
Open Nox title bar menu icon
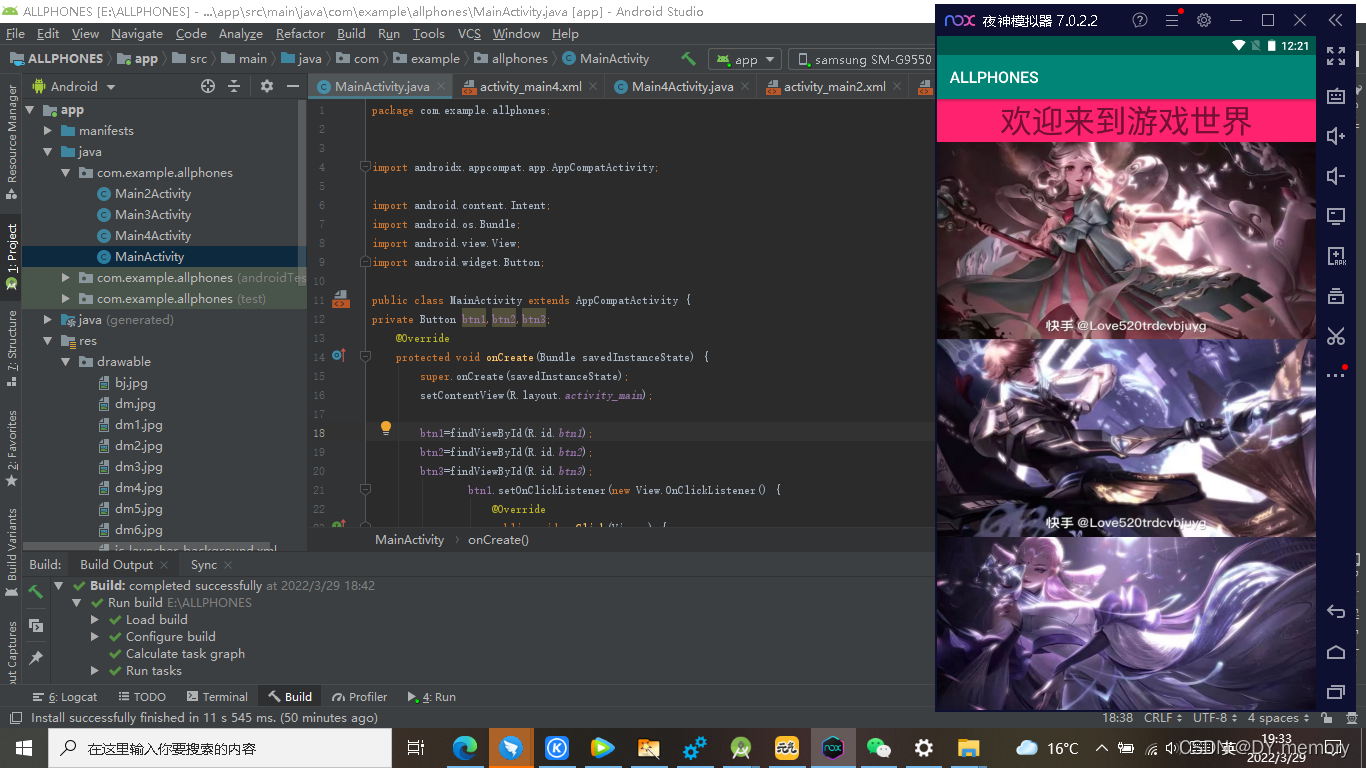pyautogui.click(x=1172, y=20)
